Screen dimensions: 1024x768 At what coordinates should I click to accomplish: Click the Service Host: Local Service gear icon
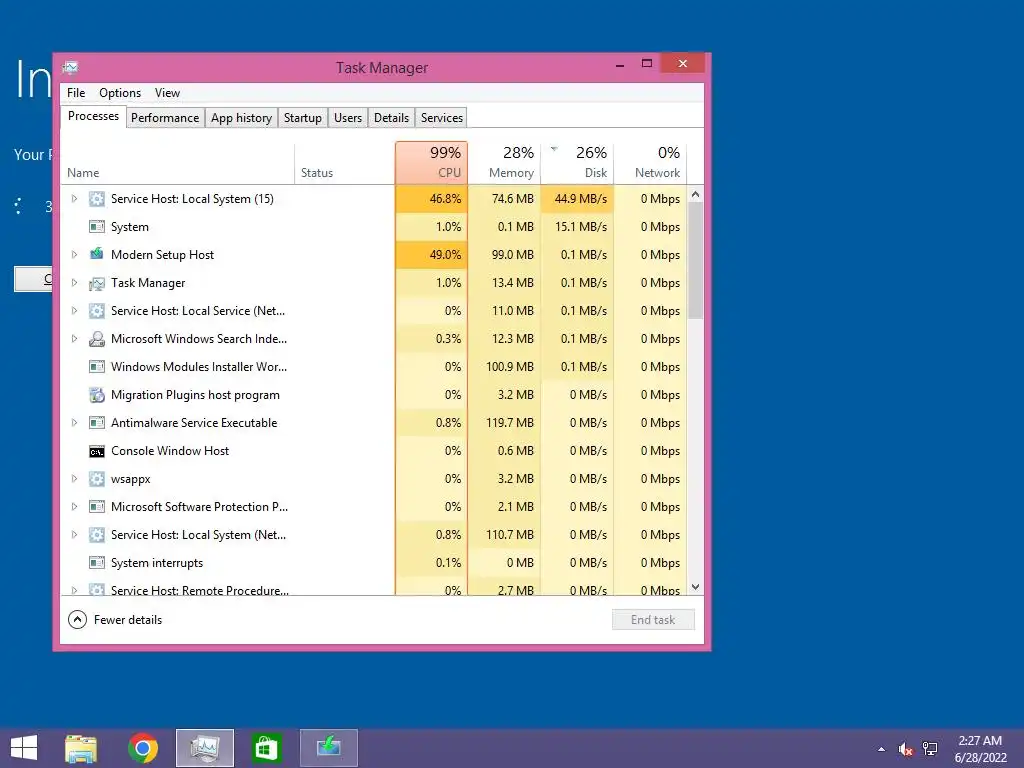[97, 311]
